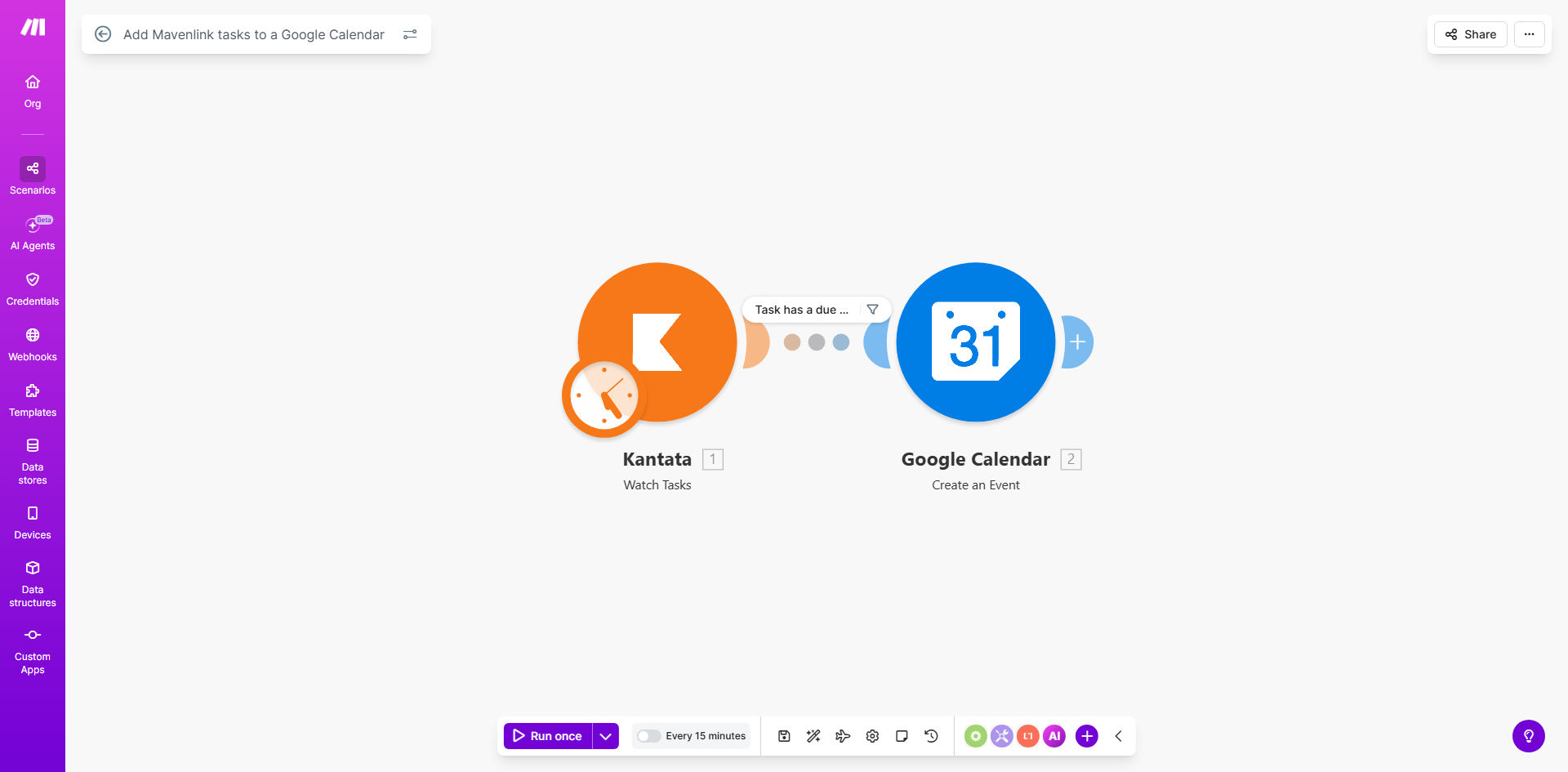This screenshot has width=1568, height=772.
Task: Save the scenario with the disk icon
Action: pos(784,736)
